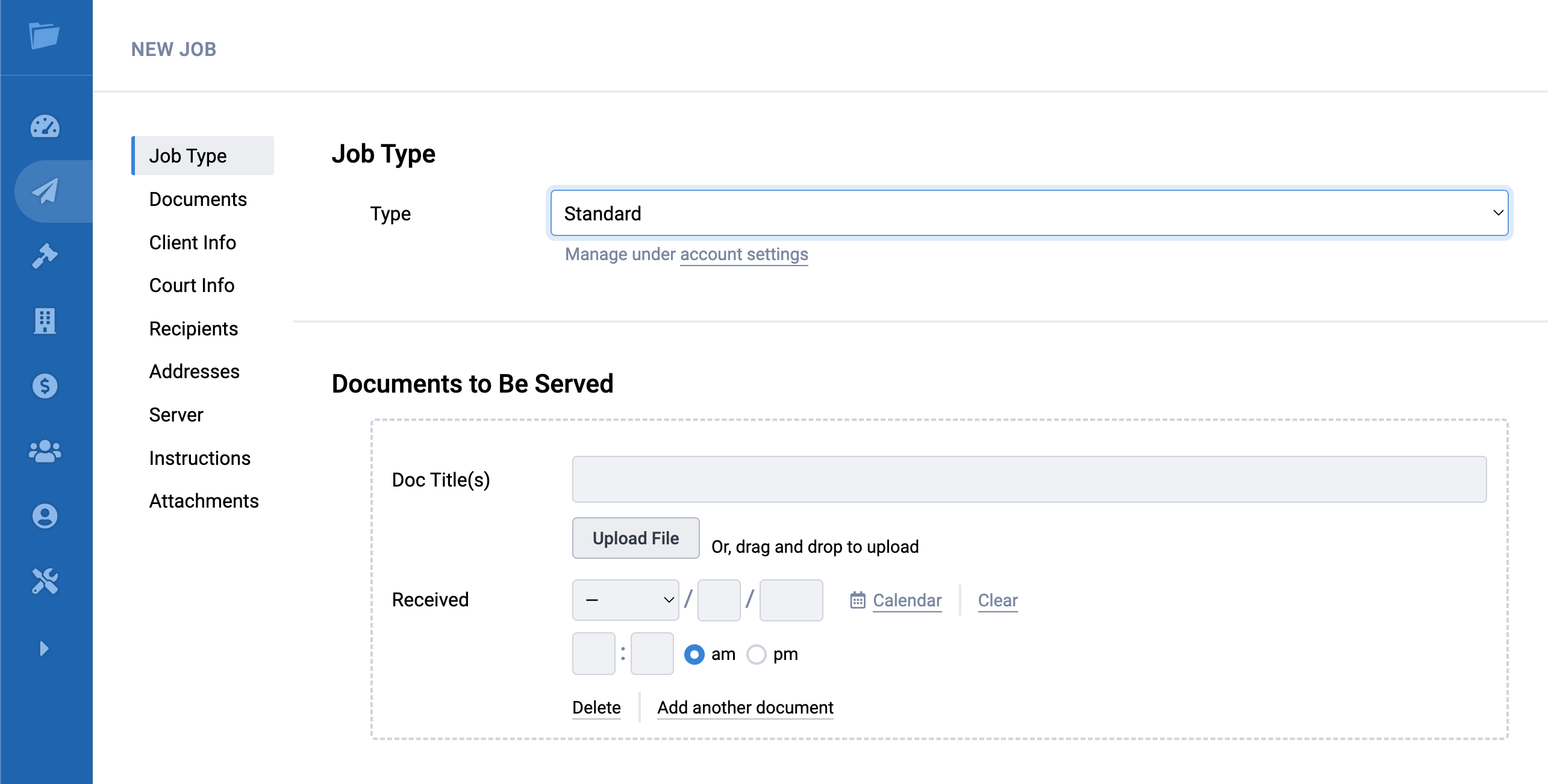Click the group of people icon
Screen dimensions: 1548x784
[x=45, y=450]
